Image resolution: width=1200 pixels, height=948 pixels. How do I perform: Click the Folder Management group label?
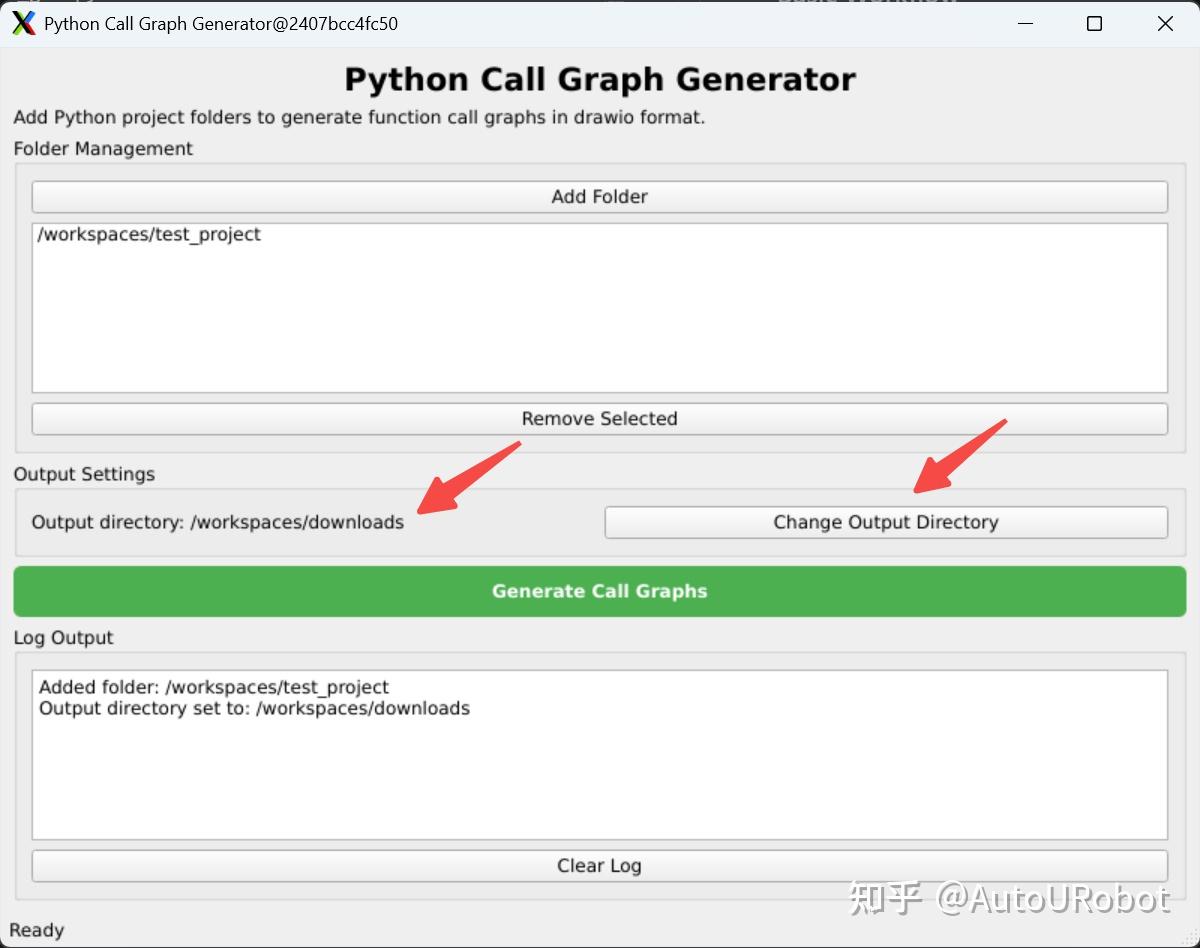pos(103,149)
